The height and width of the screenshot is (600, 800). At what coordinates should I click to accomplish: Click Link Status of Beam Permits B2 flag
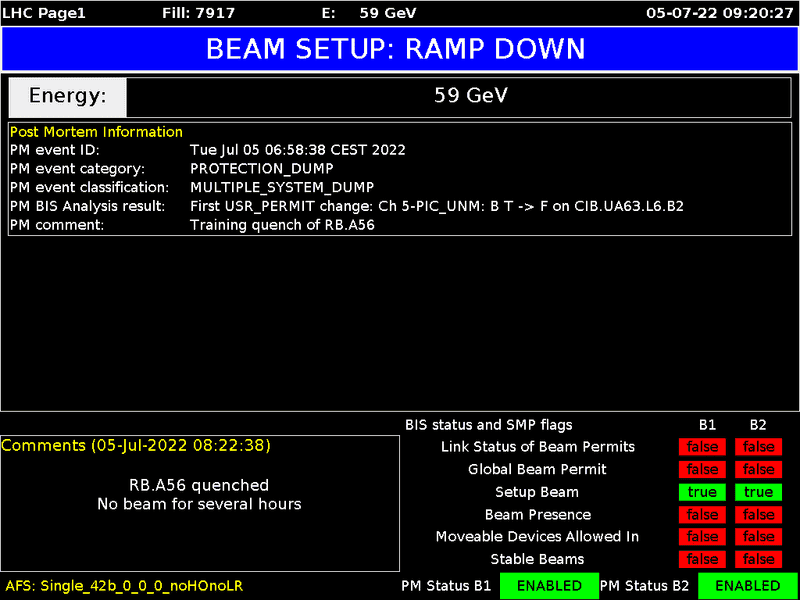click(758, 447)
